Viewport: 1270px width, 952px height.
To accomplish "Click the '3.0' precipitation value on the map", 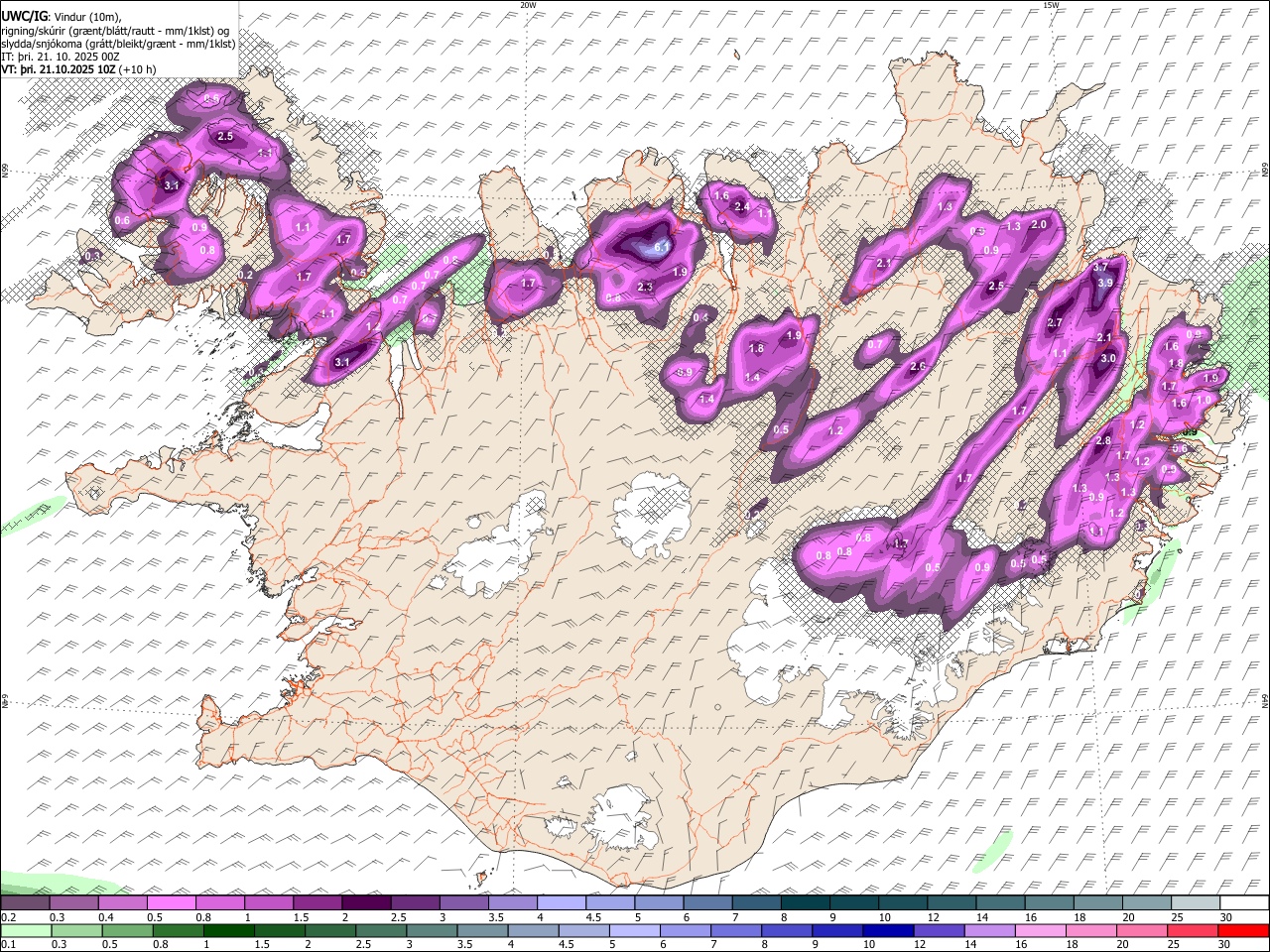I will (1108, 359).
